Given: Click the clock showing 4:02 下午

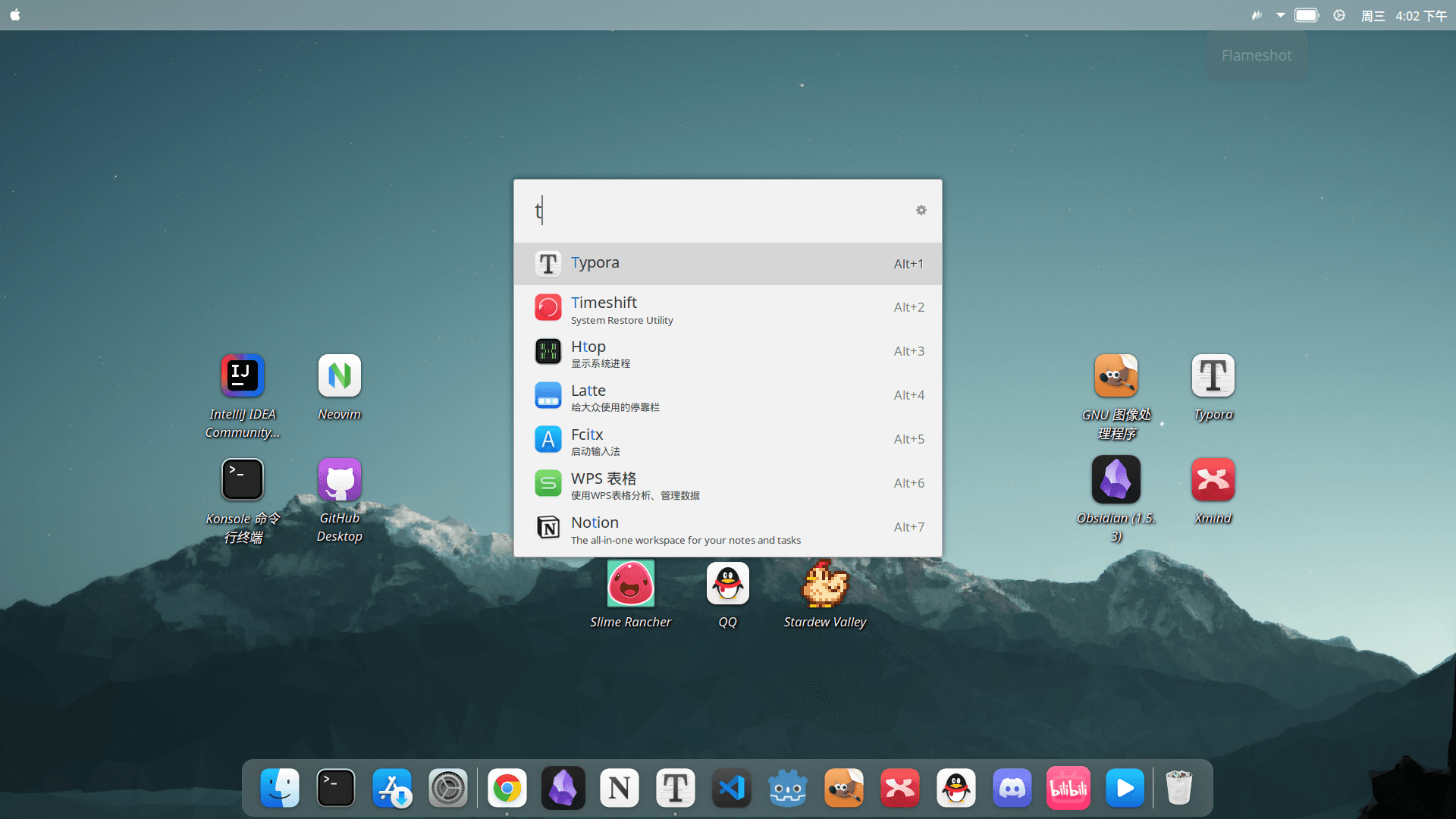Looking at the screenshot, I should point(1421,16).
